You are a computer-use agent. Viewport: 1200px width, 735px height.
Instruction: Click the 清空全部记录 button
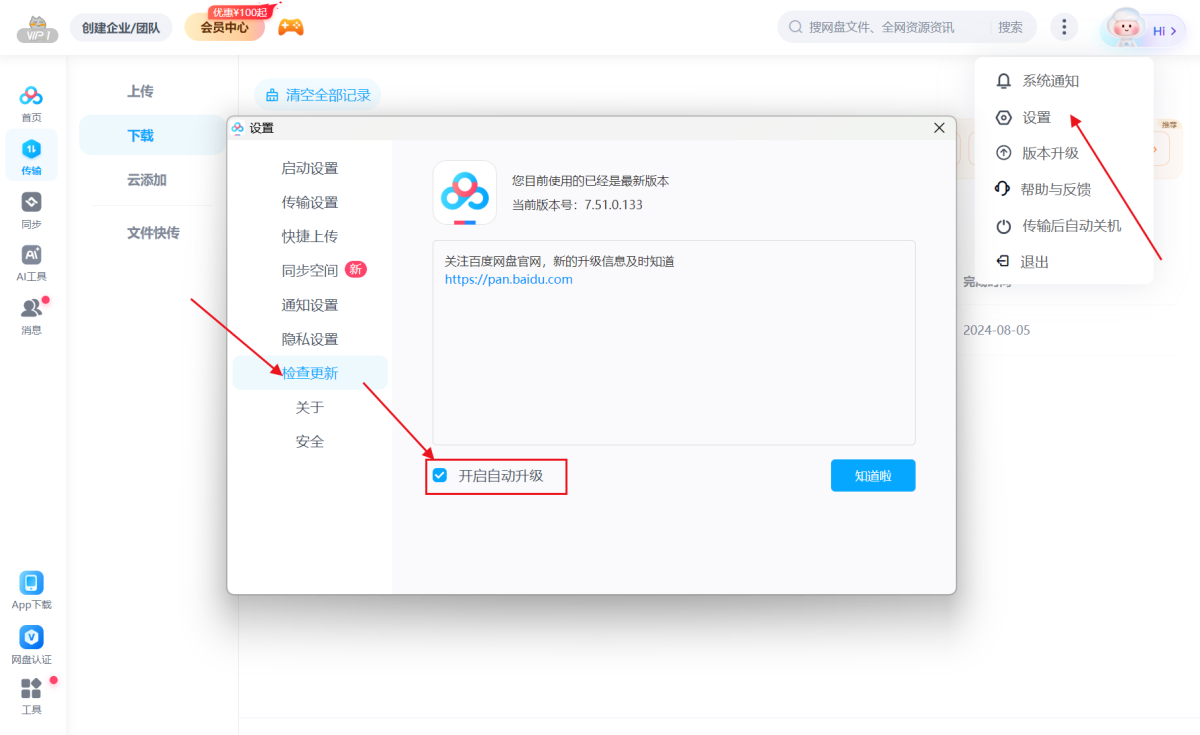pos(317,96)
